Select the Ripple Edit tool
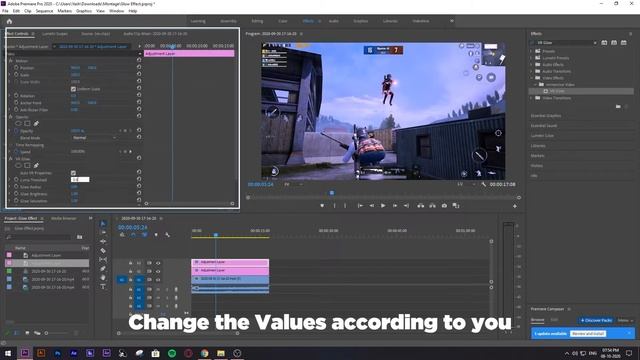 pos(103,242)
